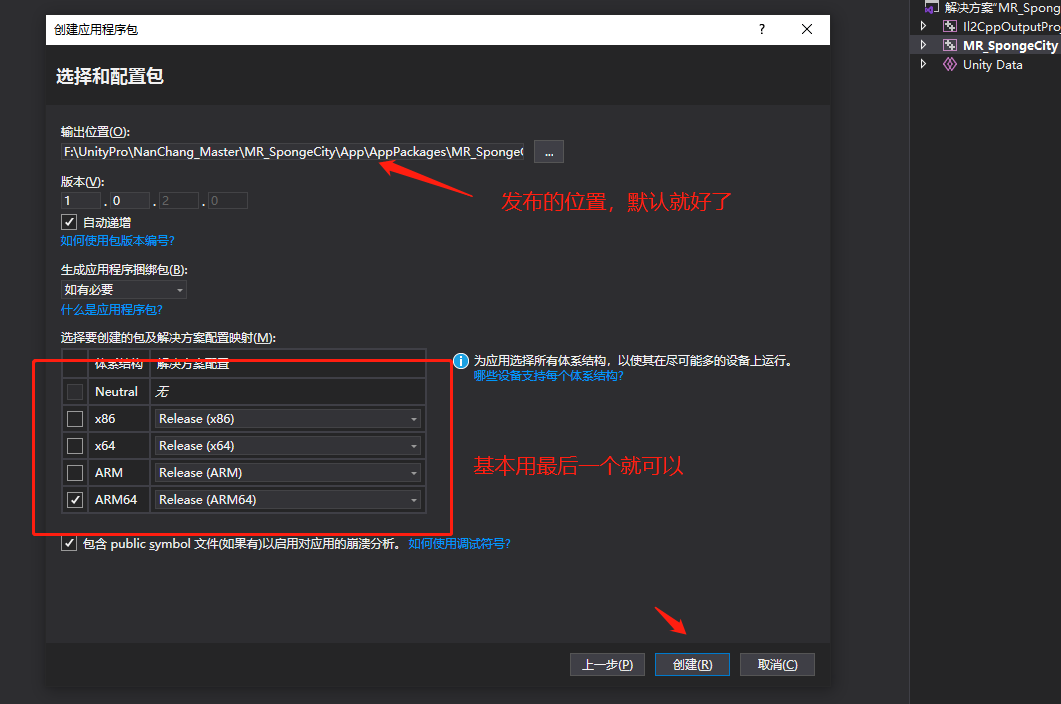Click the 创建 button

[x=692, y=663]
